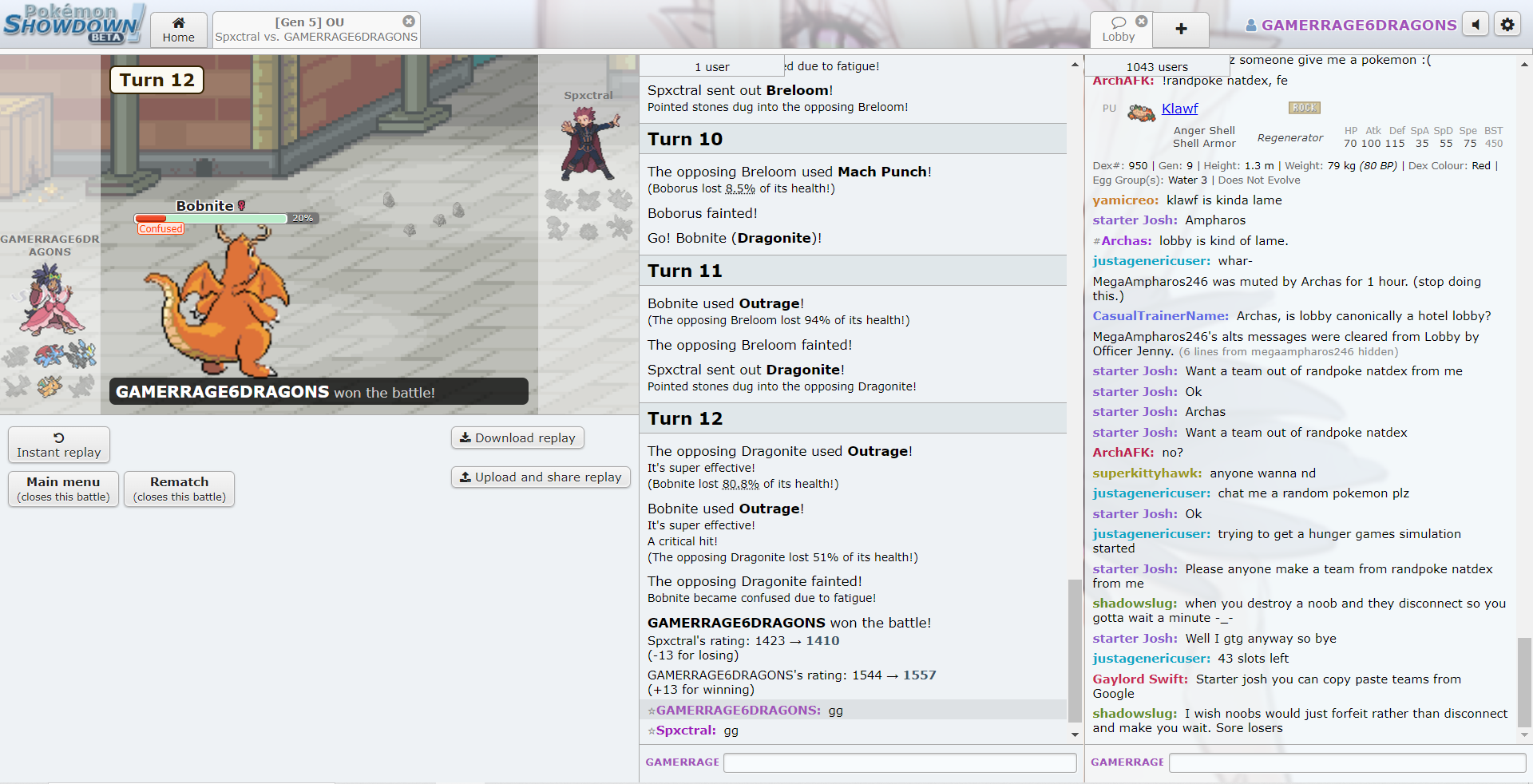Click Archas username in Lobby chat
The image size is (1533, 784).
[x=1127, y=241]
